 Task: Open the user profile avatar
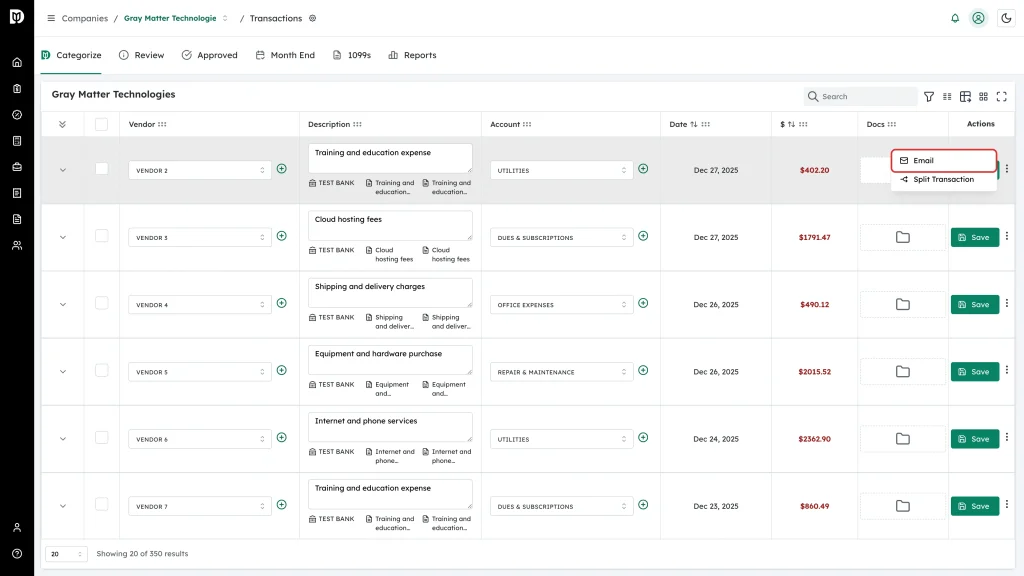978,18
